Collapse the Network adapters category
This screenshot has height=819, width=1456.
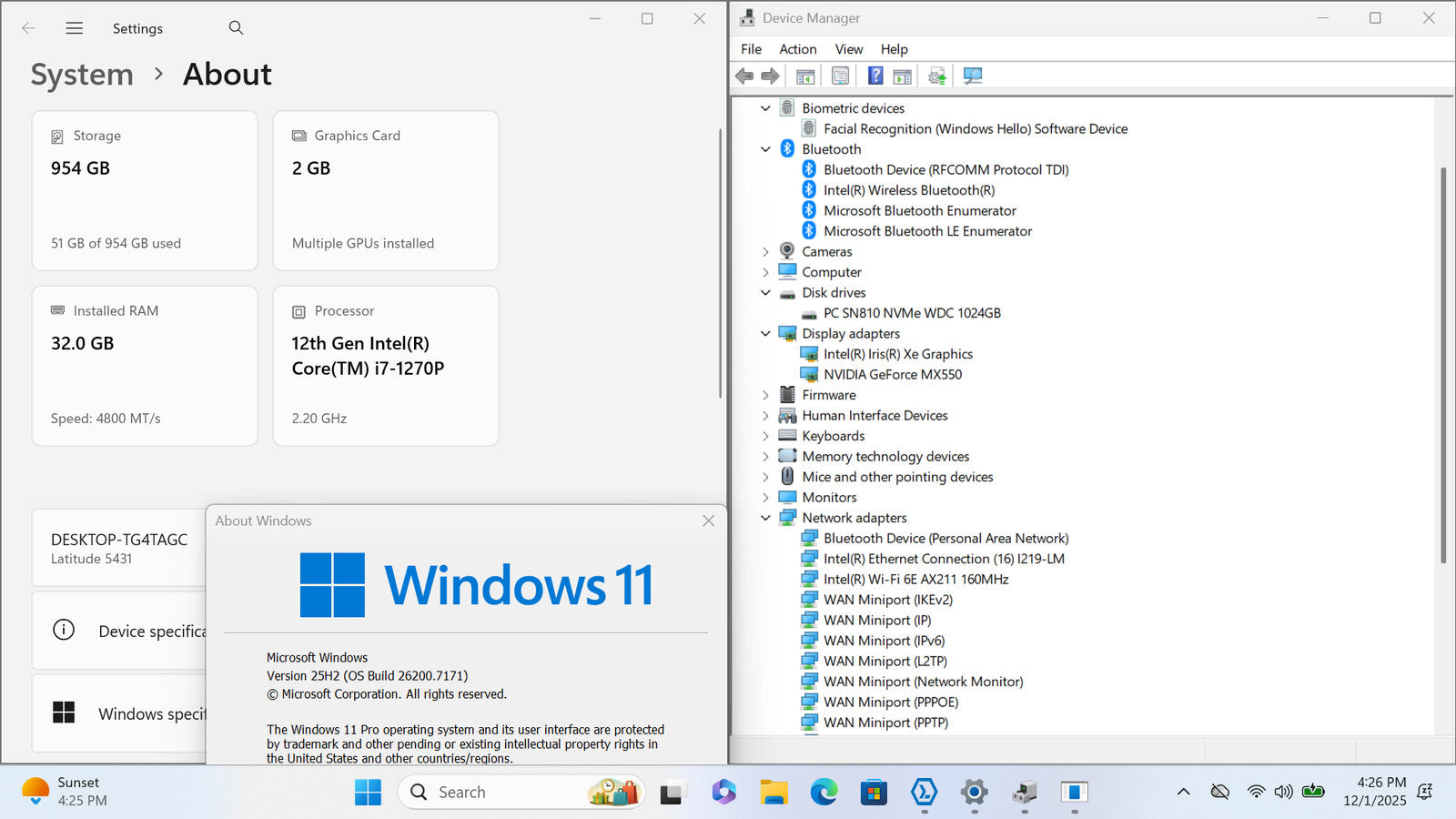click(x=765, y=518)
